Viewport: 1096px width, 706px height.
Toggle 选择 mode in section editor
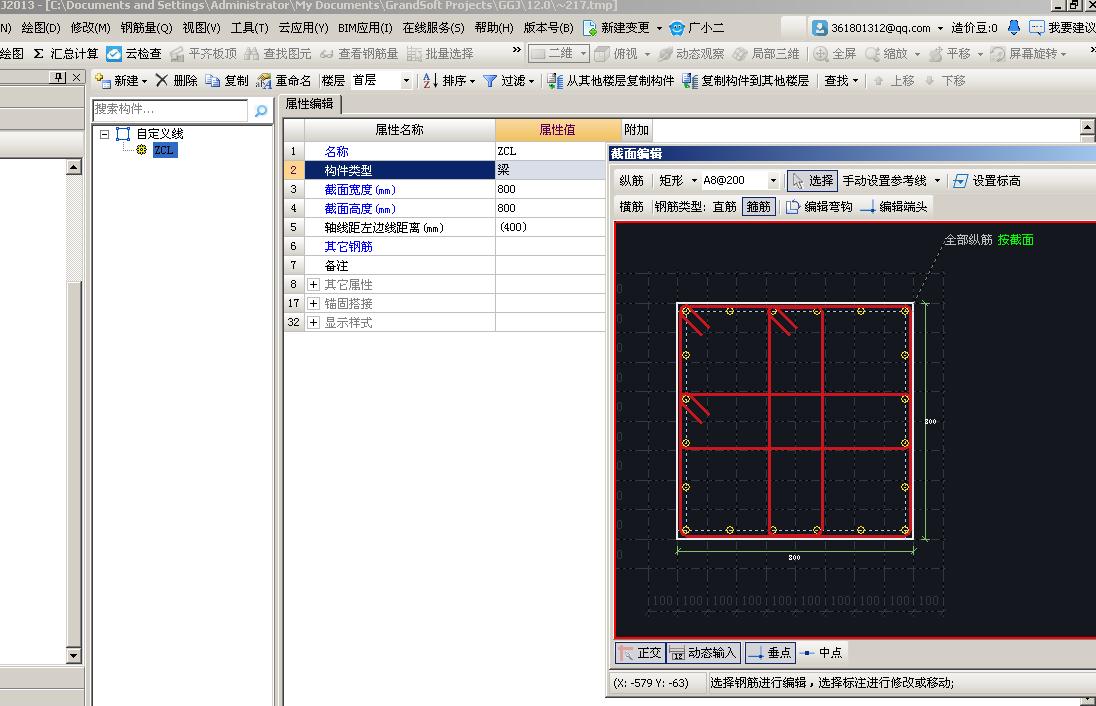812,181
